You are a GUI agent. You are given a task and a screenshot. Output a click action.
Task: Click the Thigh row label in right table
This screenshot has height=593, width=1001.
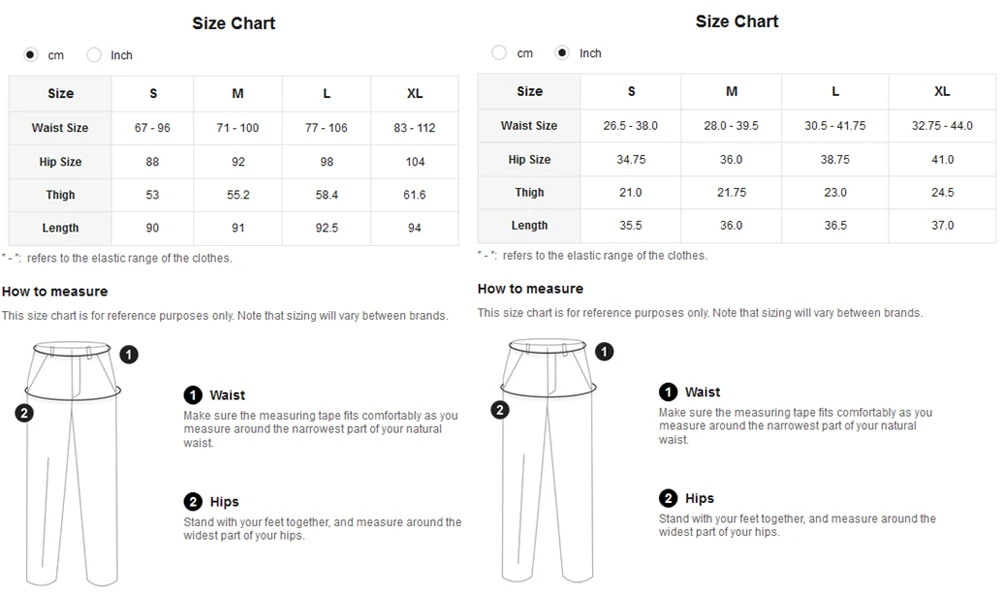click(x=530, y=193)
